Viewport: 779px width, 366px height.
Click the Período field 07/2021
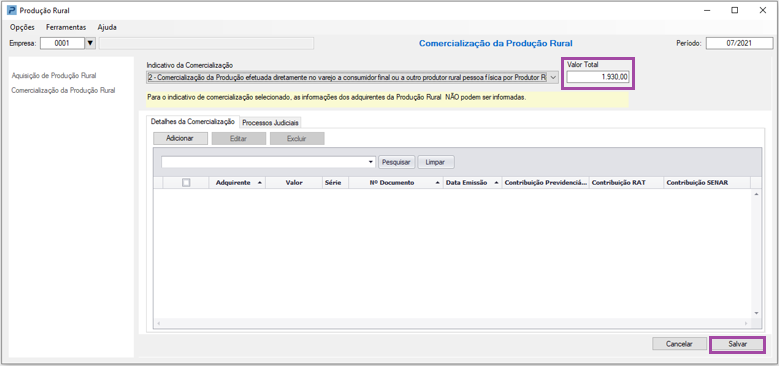point(739,43)
